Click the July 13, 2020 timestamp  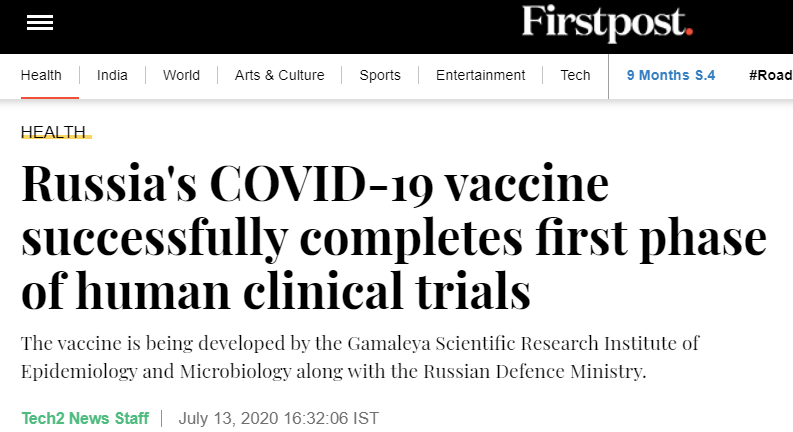tap(279, 418)
